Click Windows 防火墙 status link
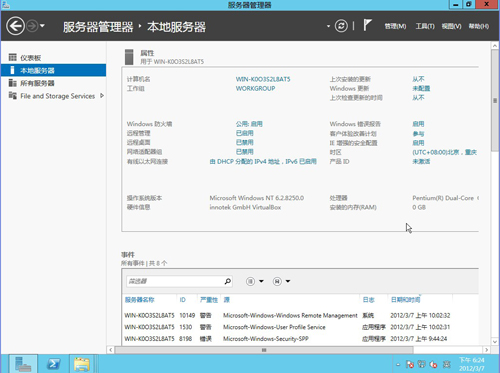The image size is (500, 373). pos(249,124)
